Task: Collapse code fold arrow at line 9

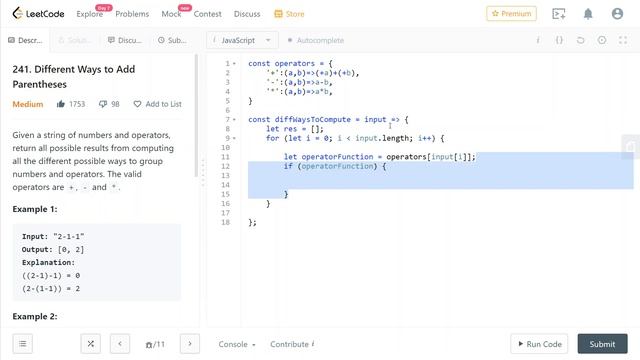Action: click(x=234, y=138)
